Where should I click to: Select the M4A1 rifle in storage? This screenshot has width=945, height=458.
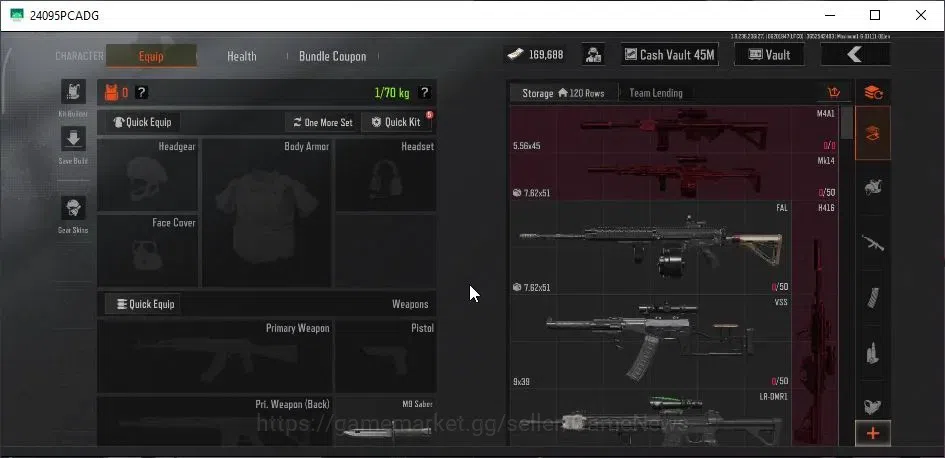pyautogui.click(x=674, y=130)
